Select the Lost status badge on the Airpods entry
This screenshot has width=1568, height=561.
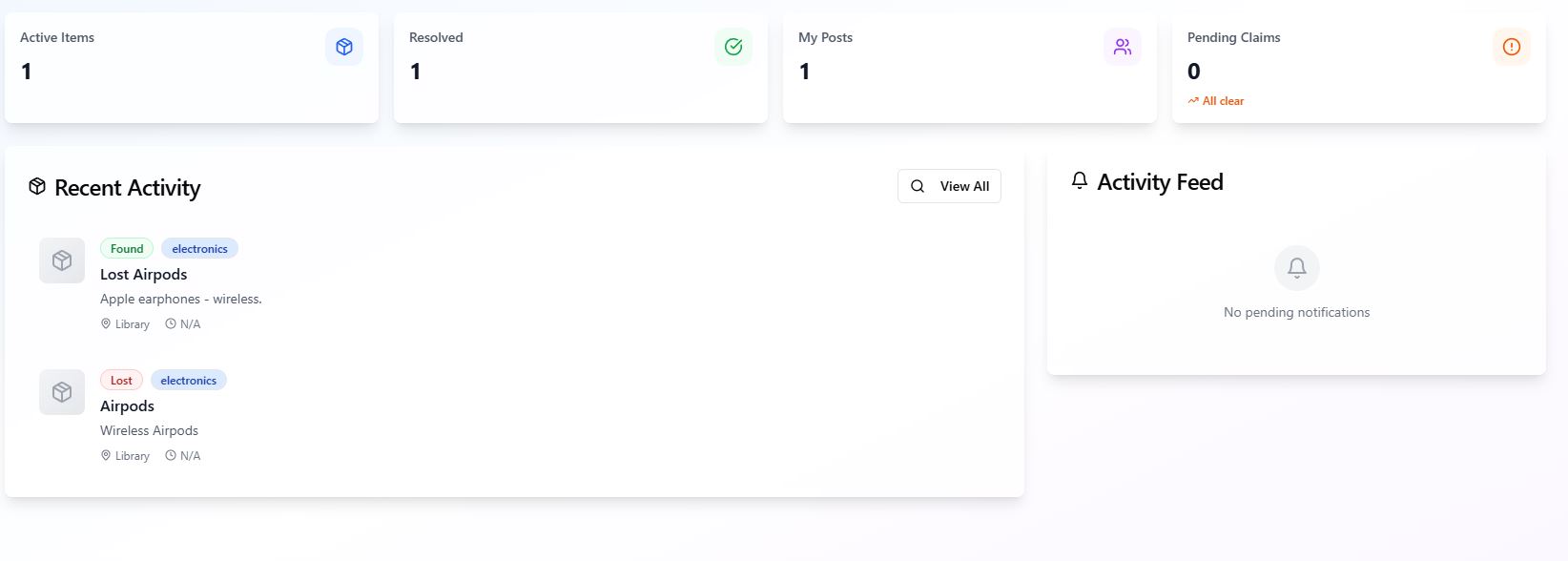pos(121,380)
